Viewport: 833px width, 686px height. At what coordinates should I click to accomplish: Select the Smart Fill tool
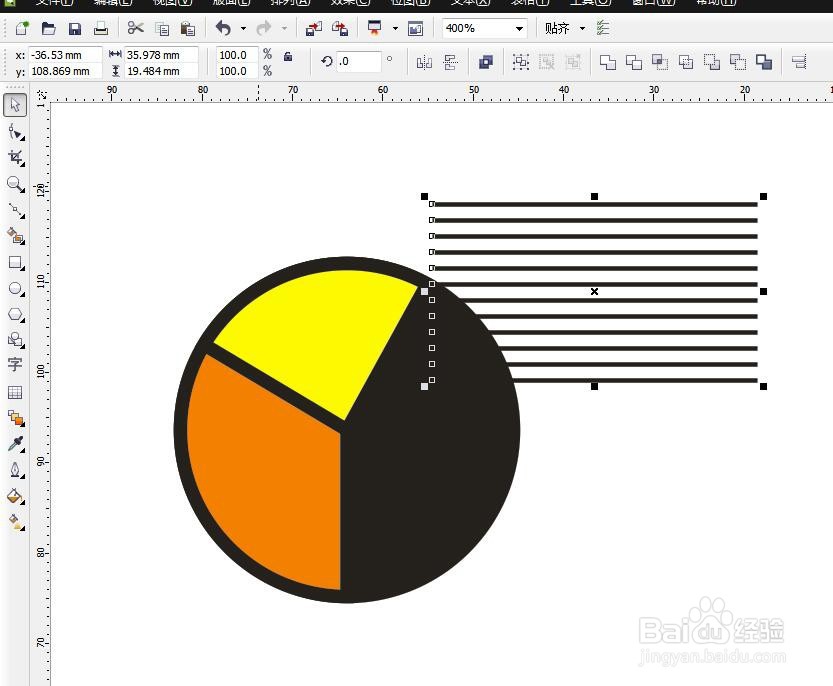pyautogui.click(x=15, y=236)
